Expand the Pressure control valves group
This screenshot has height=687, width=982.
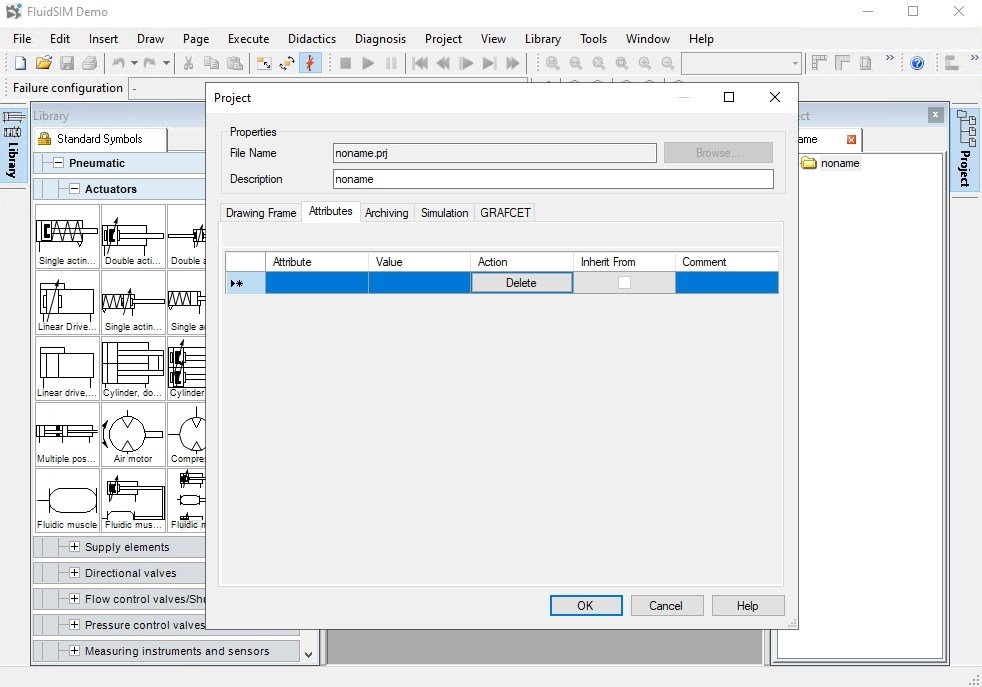[x=74, y=624]
